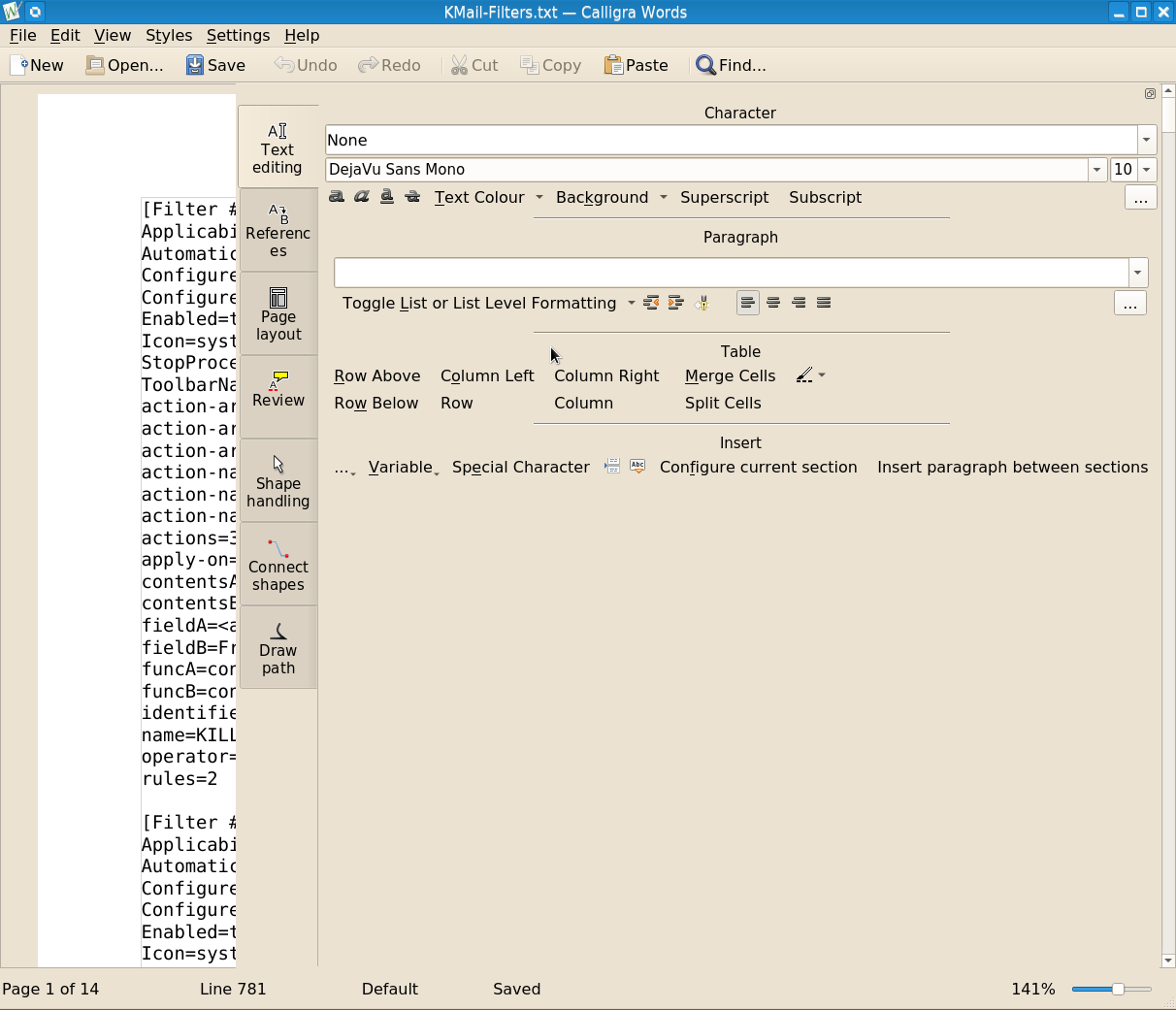Screen dimensions: 1176x1010
Task: Click Row Above table button
Action: coord(377,375)
